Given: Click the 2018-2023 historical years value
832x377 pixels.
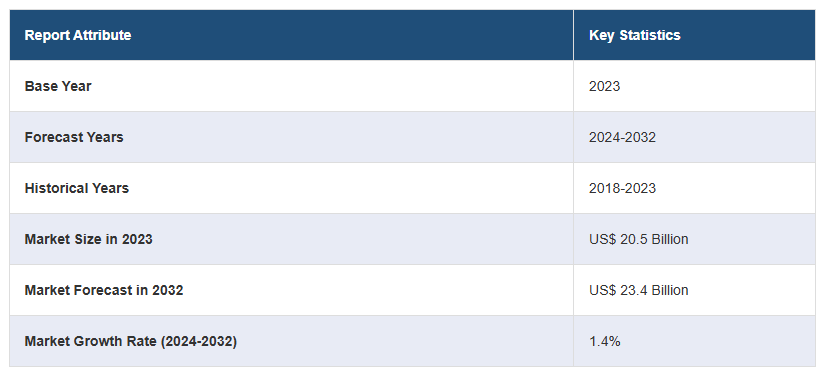Looking at the screenshot, I should point(622,188).
